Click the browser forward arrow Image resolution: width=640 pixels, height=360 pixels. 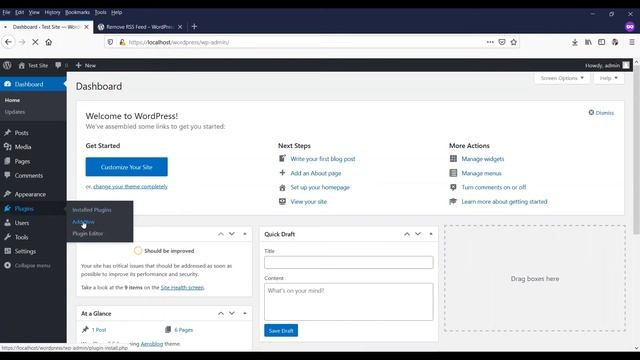22,42
